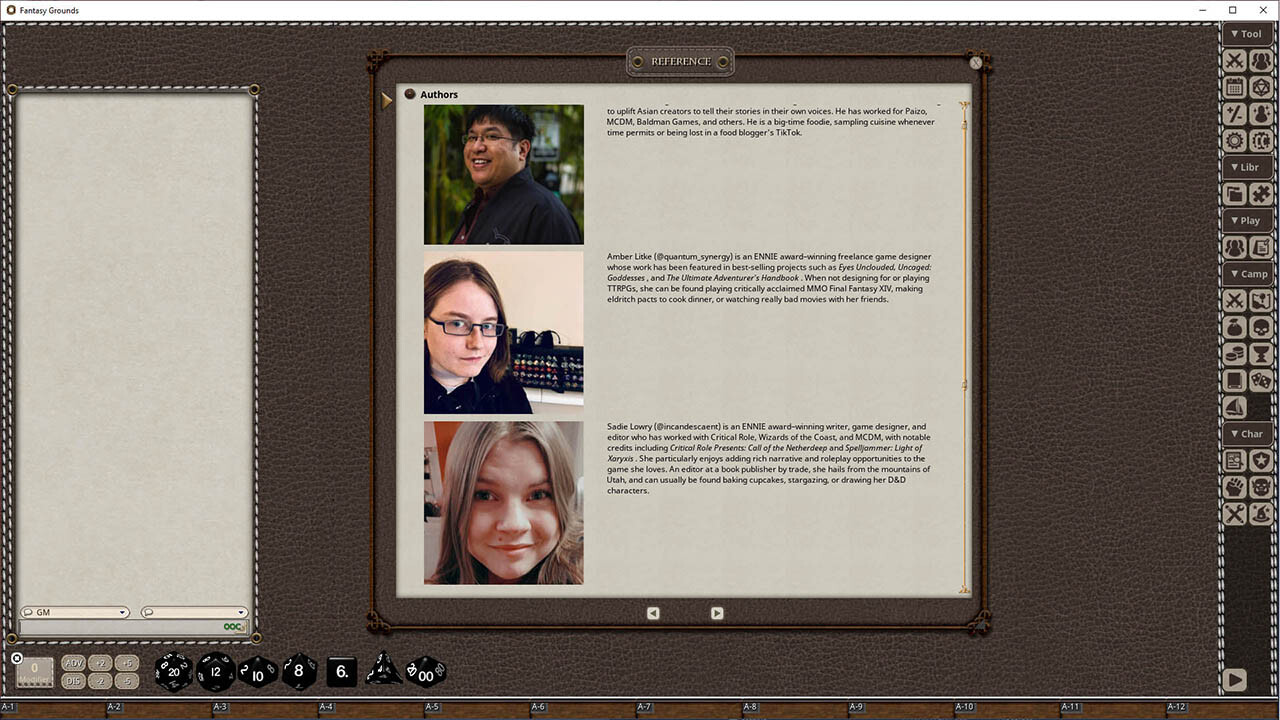
Task: Switch to hotkey tab A-5
Action: 432,705
